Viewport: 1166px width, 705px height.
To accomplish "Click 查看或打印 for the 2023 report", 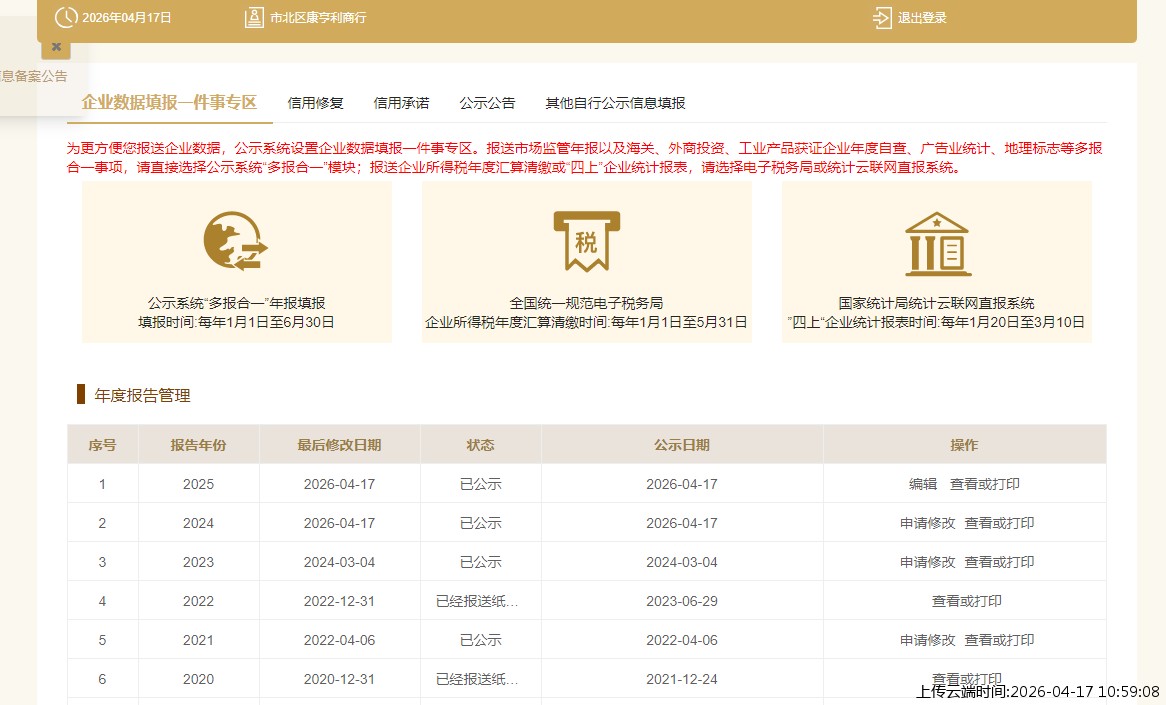I will pos(1001,562).
